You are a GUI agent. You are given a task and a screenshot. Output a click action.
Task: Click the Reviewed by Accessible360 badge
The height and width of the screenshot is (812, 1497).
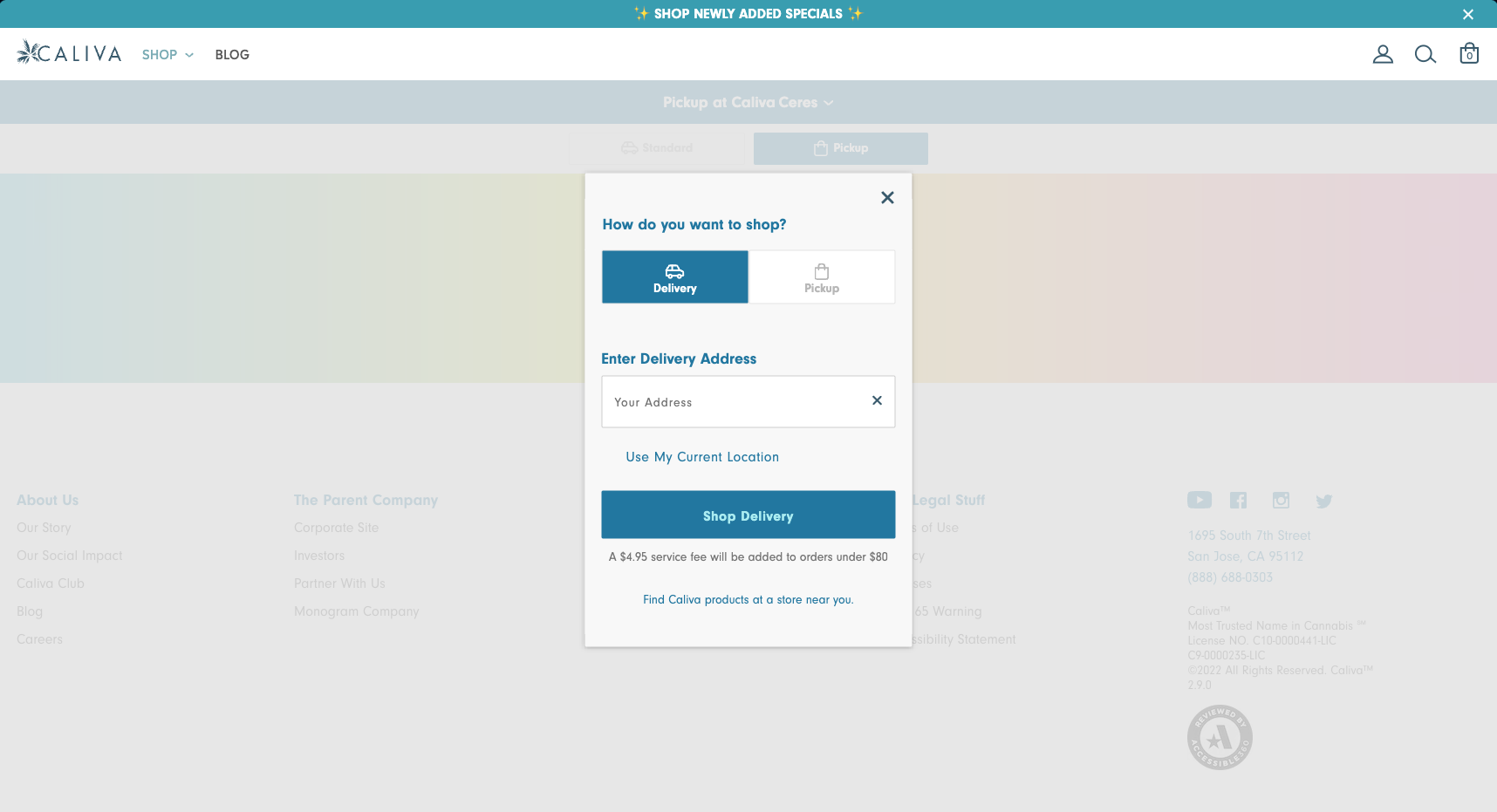(1220, 737)
